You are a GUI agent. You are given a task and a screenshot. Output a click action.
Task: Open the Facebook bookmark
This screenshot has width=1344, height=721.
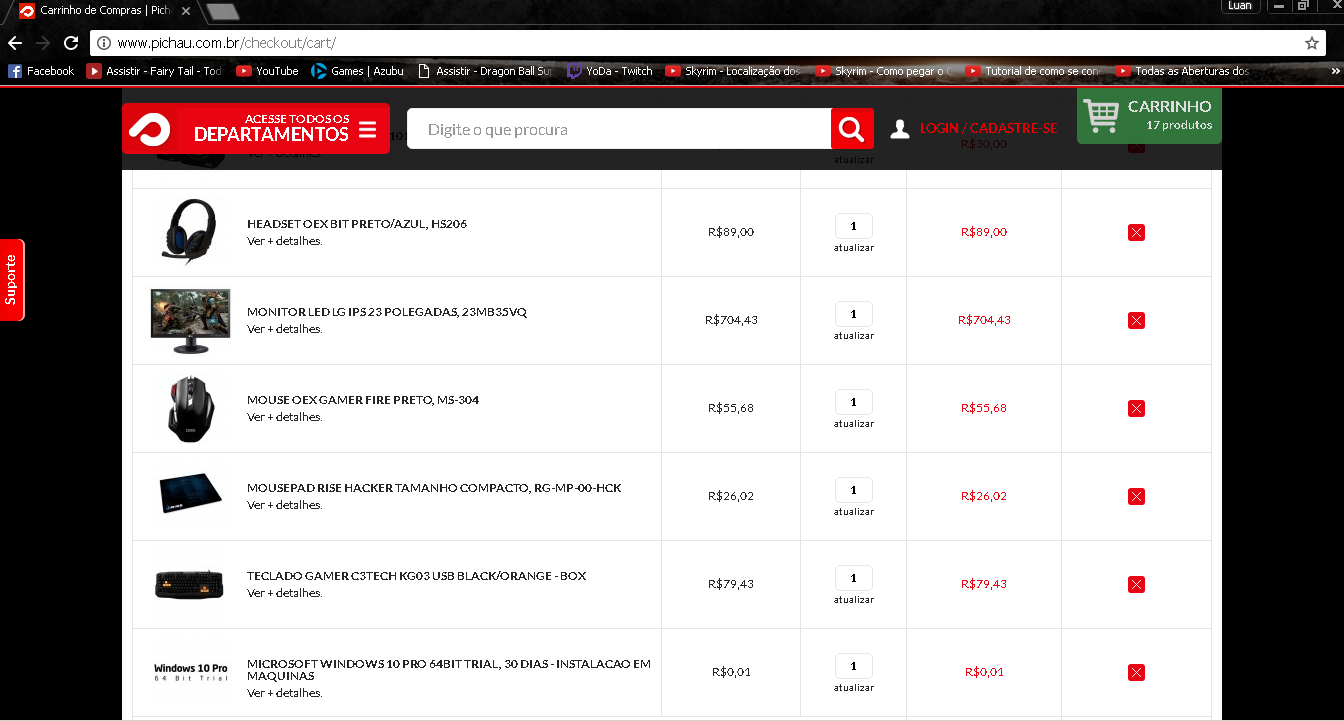tap(41, 71)
